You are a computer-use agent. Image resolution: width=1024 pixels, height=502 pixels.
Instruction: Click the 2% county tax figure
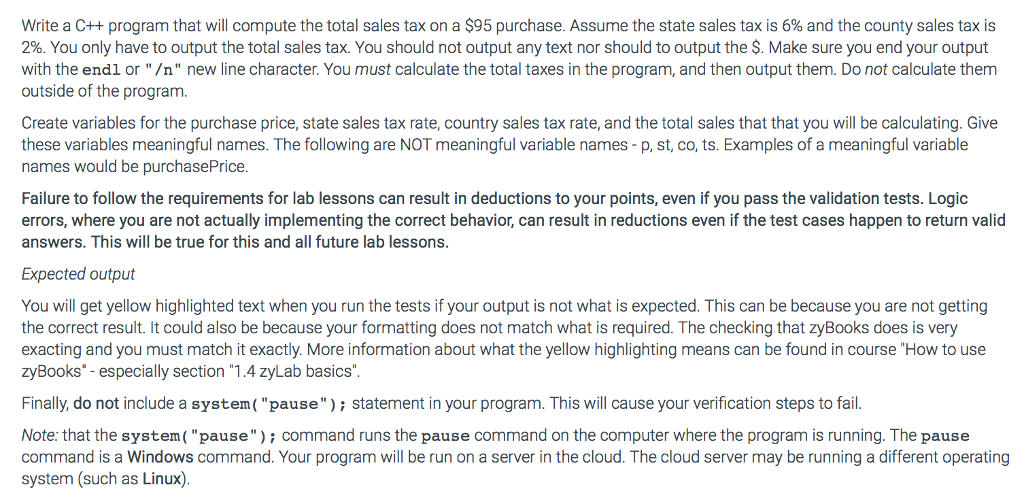pyautogui.click(x=33, y=48)
